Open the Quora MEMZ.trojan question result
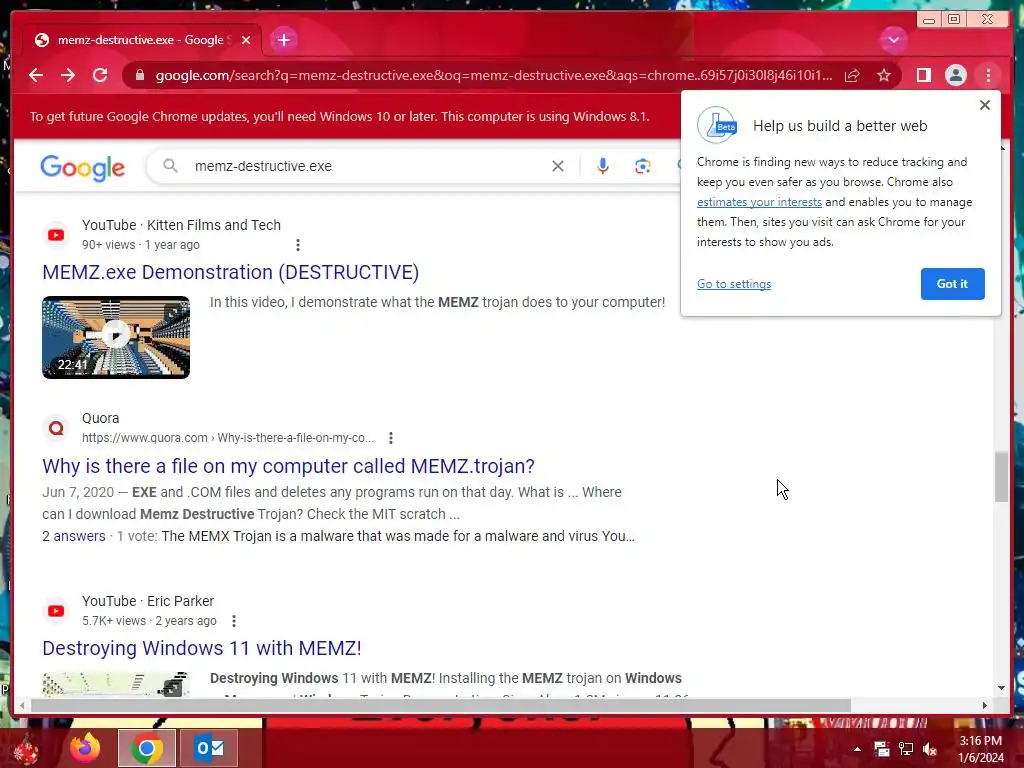This screenshot has height=768, width=1024. (288, 466)
